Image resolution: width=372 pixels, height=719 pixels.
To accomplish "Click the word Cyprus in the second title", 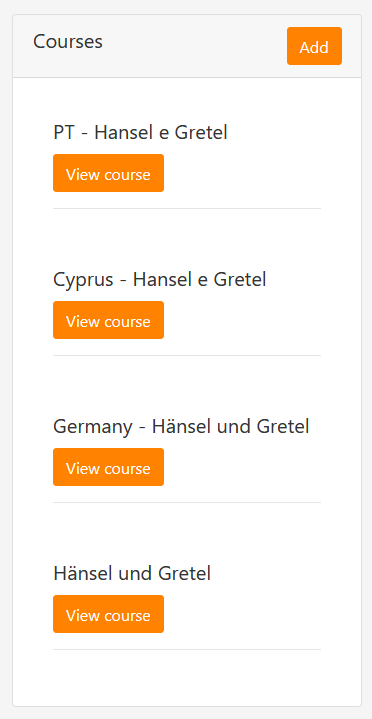I will 83,280.
